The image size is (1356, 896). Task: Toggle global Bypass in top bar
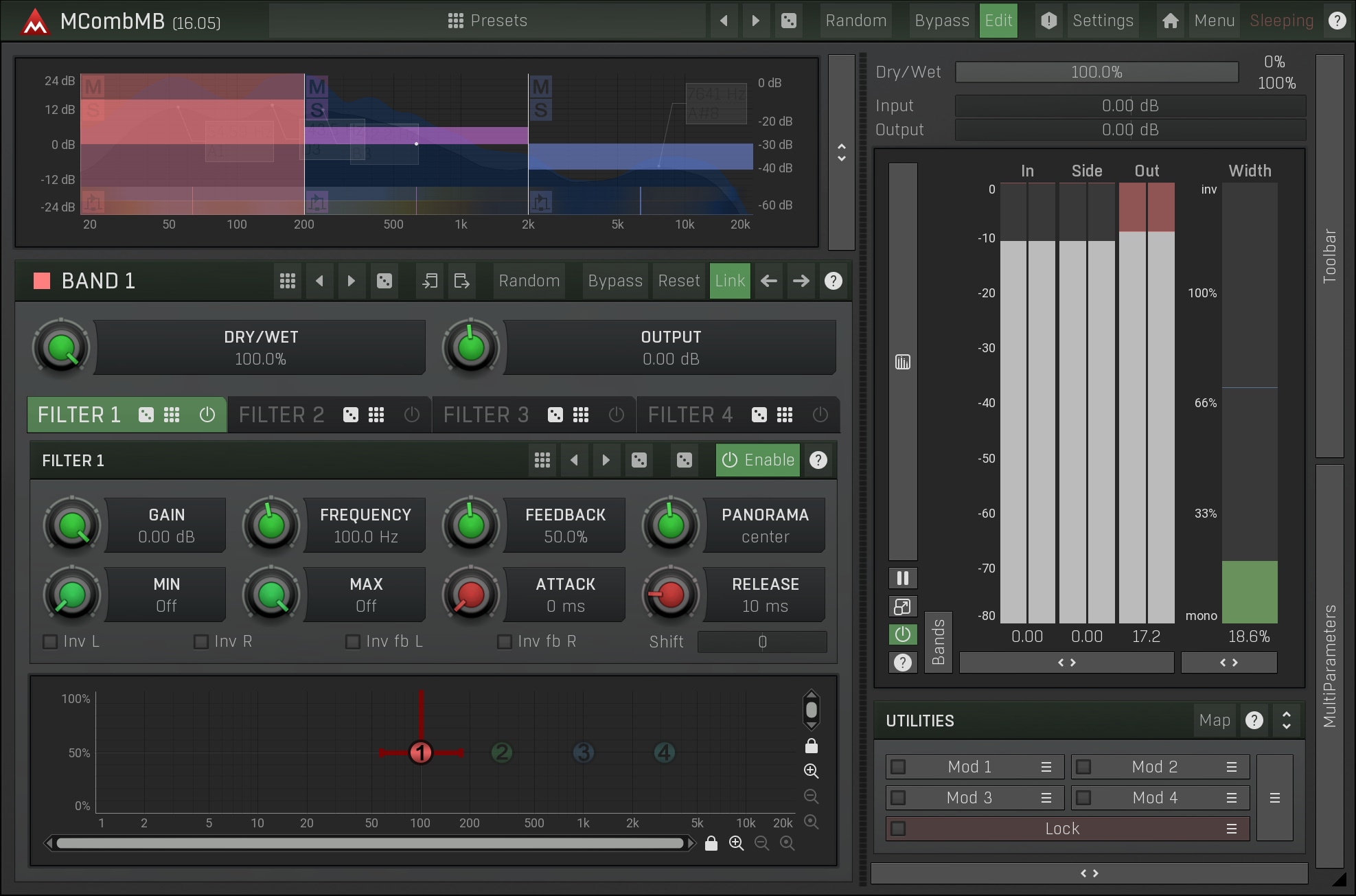coord(942,21)
